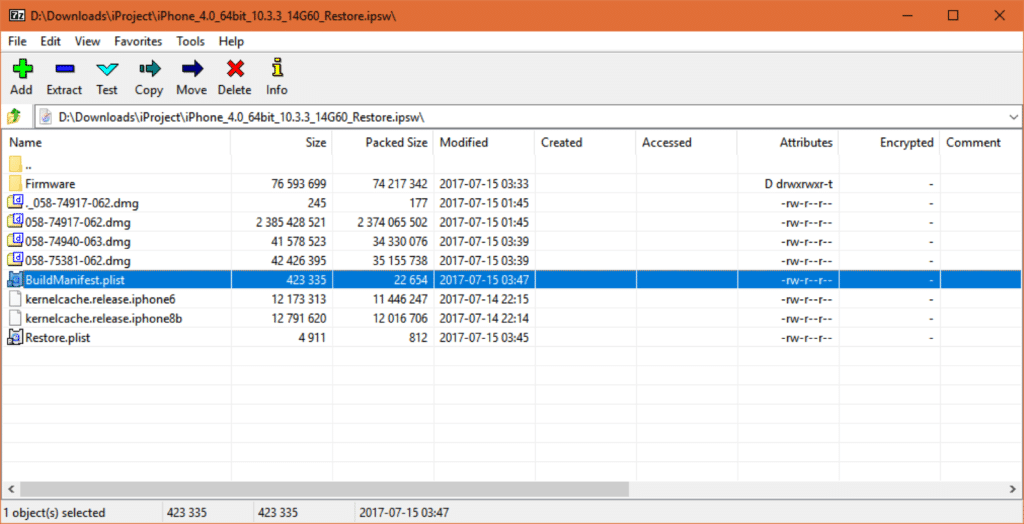Screen dimensions: 1024x524
Task: Open the Favorites menu
Action: [x=138, y=41]
